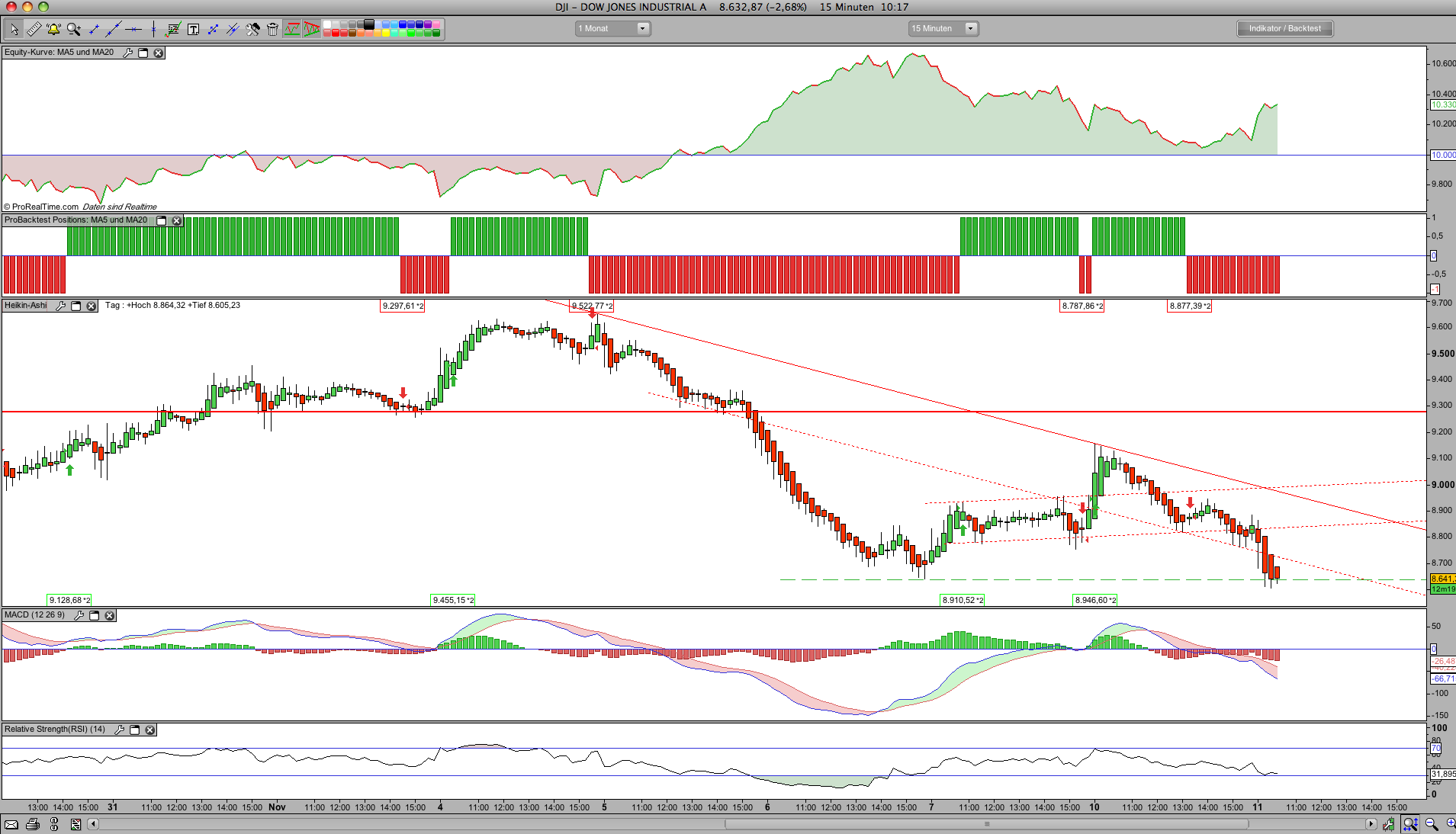Click the 9.522,77 trade label
1456x834 pixels.
tap(592, 306)
